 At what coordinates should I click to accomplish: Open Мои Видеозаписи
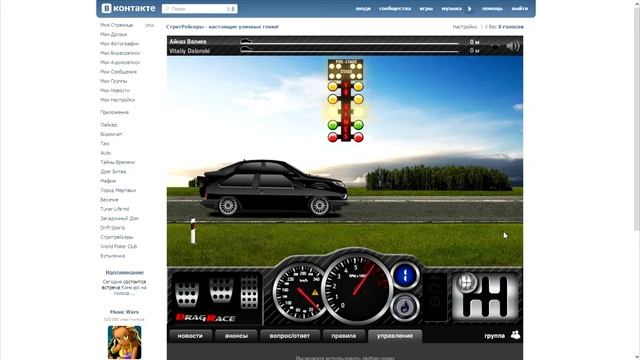pos(120,53)
